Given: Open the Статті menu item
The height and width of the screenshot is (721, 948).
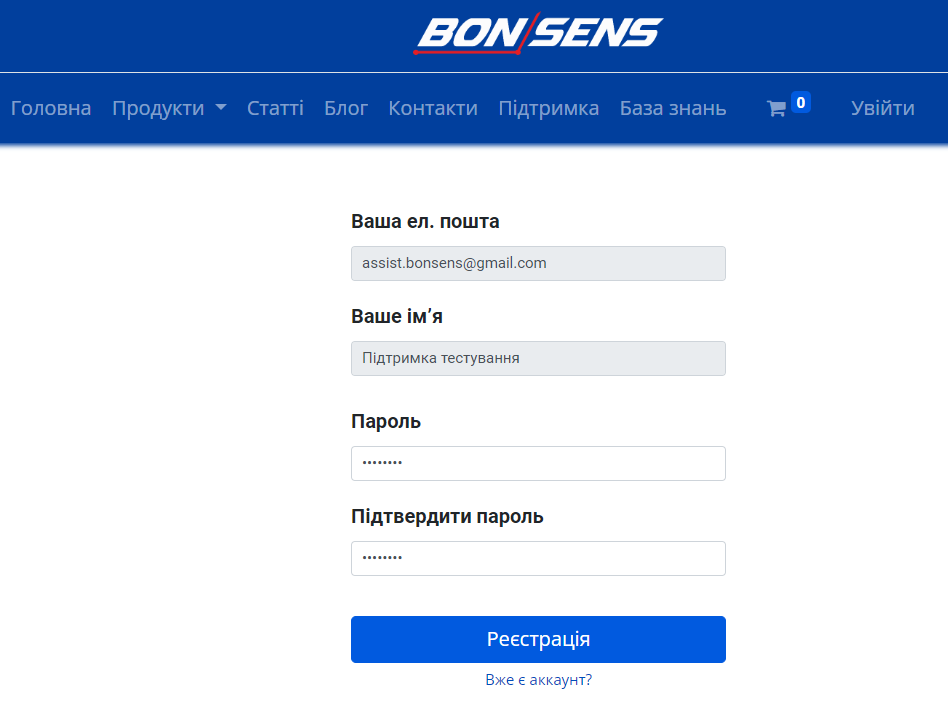Looking at the screenshot, I should pos(275,108).
